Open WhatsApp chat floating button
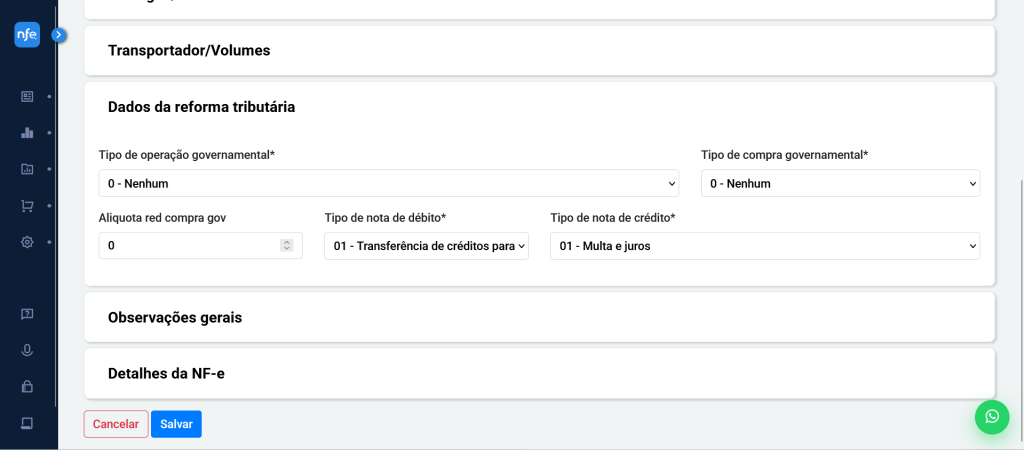The height and width of the screenshot is (450, 1024). tap(991, 416)
